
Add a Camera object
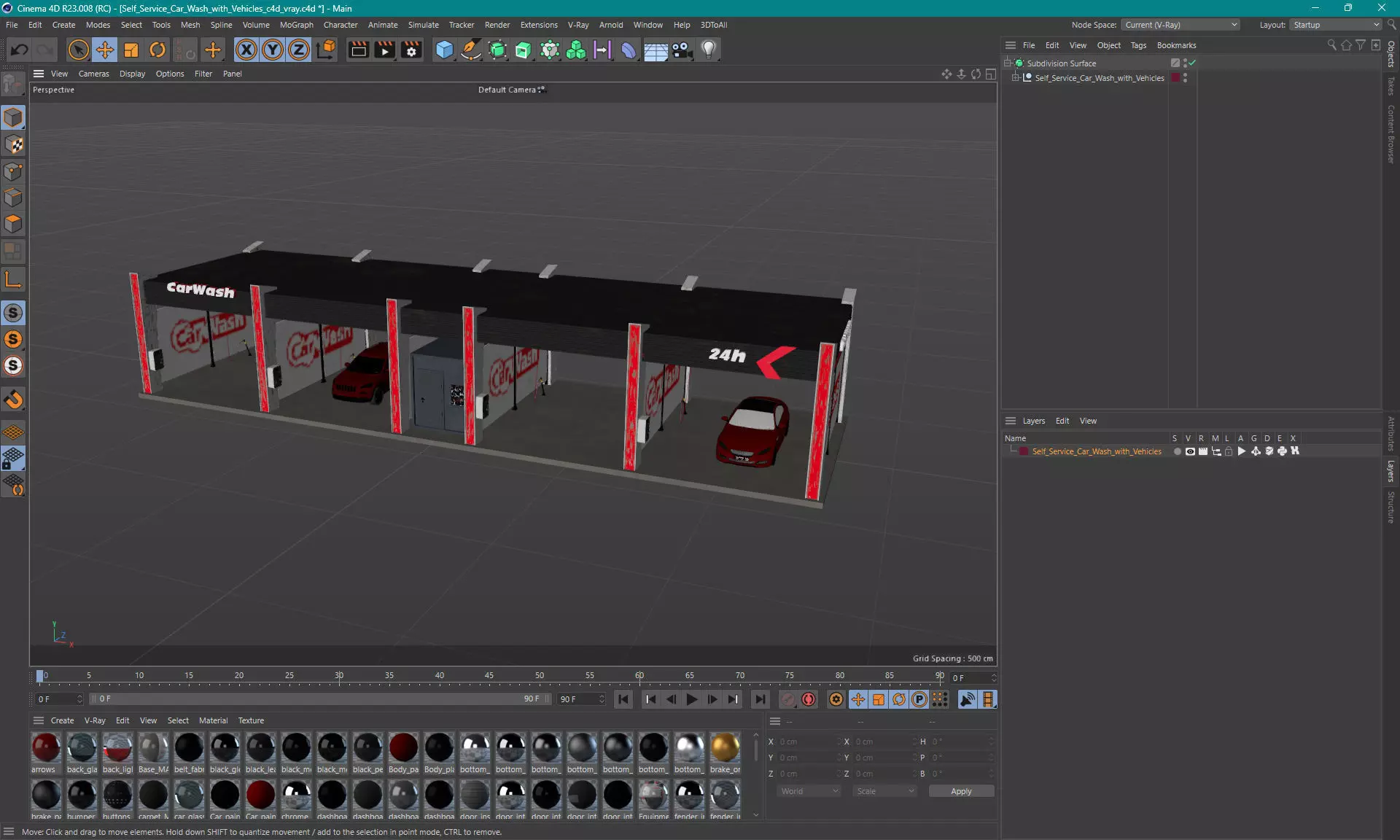point(682,50)
